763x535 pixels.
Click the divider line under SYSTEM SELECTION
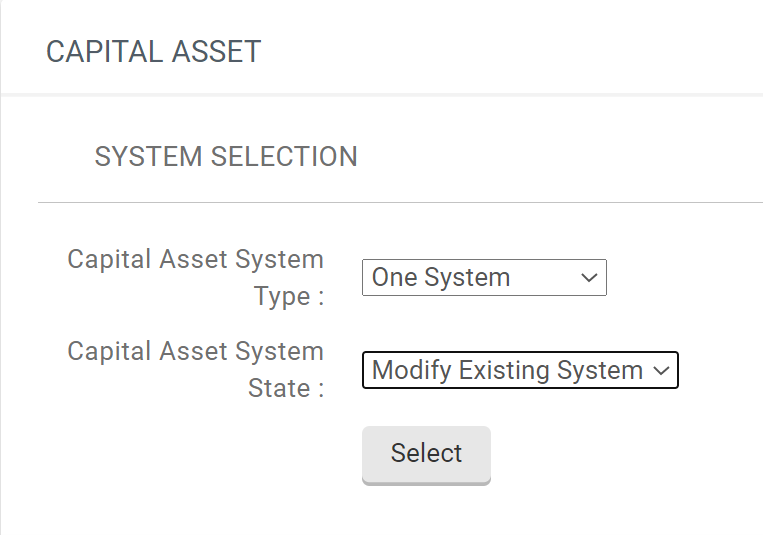pos(400,202)
